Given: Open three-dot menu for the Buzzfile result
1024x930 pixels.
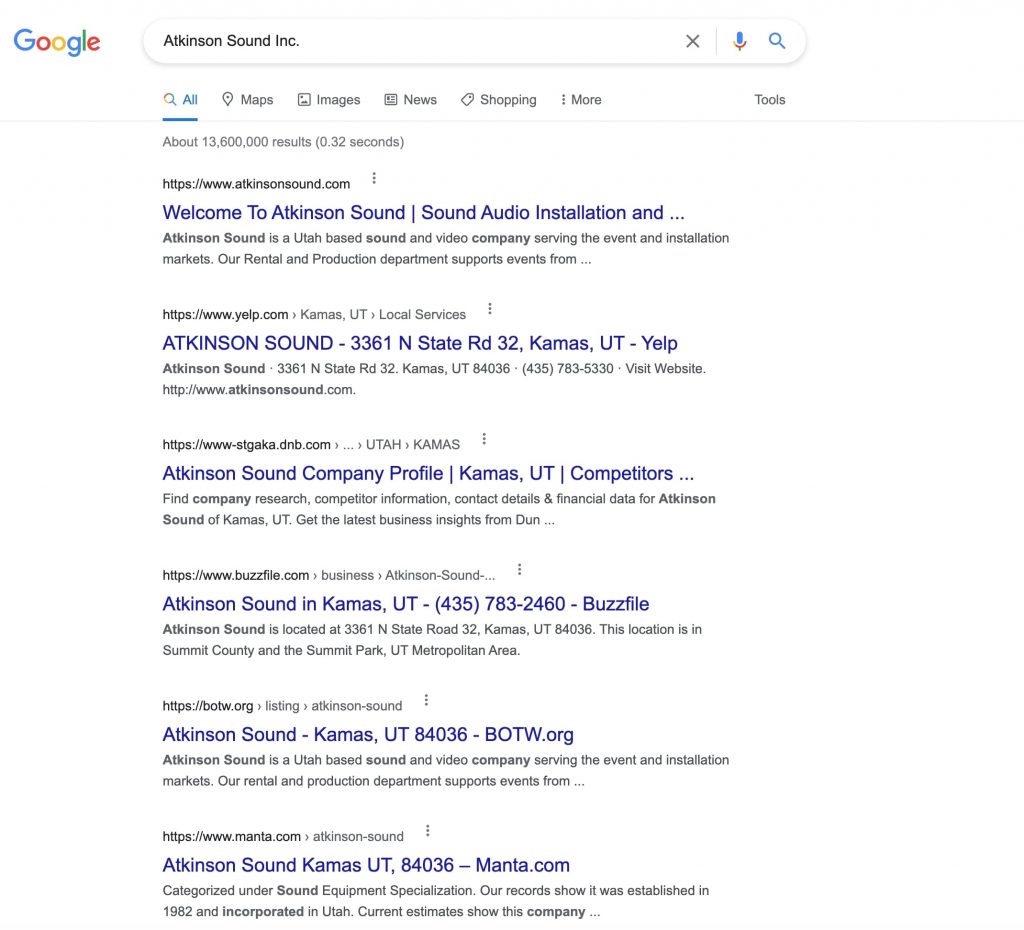Looking at the screenshot, I should [519, 569].
